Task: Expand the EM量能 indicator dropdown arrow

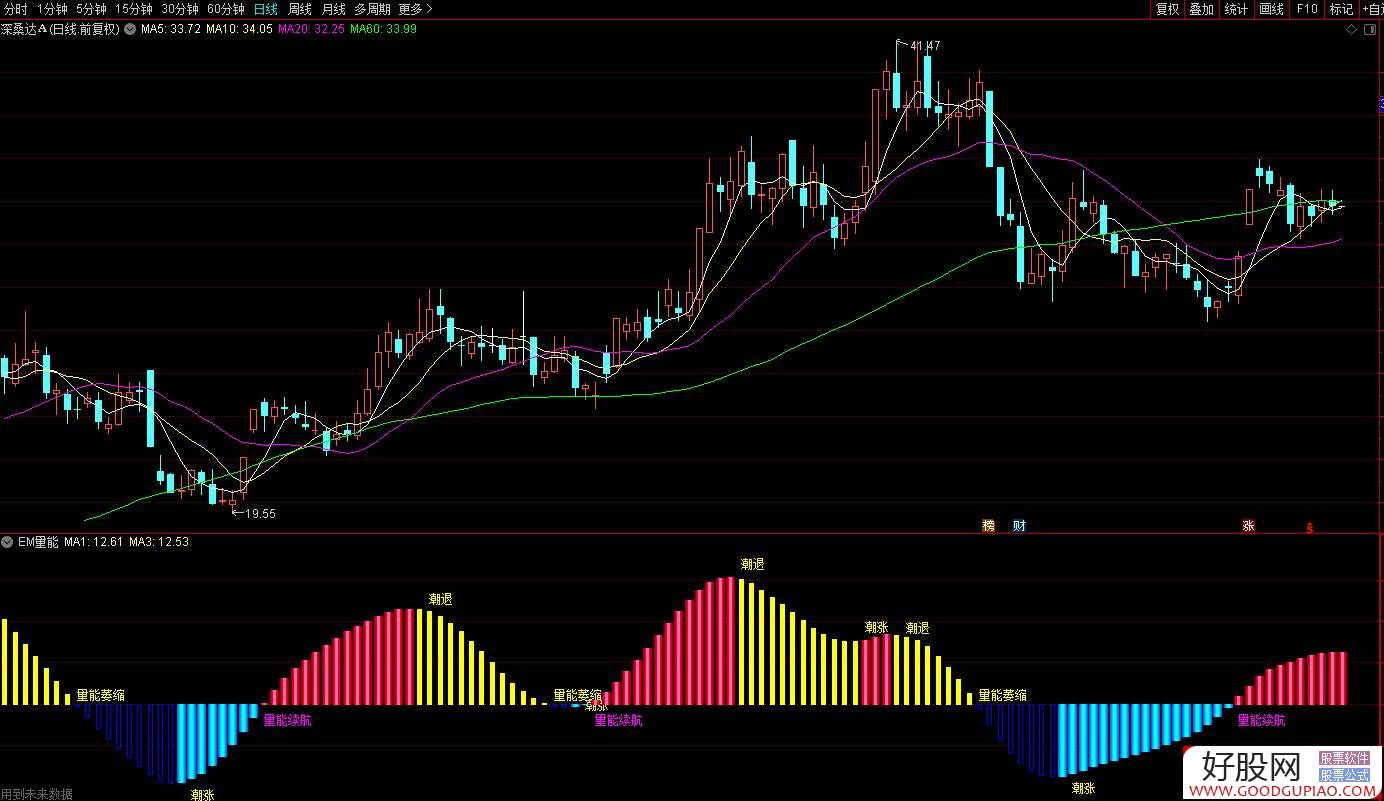Action: [x=8, y=542]
